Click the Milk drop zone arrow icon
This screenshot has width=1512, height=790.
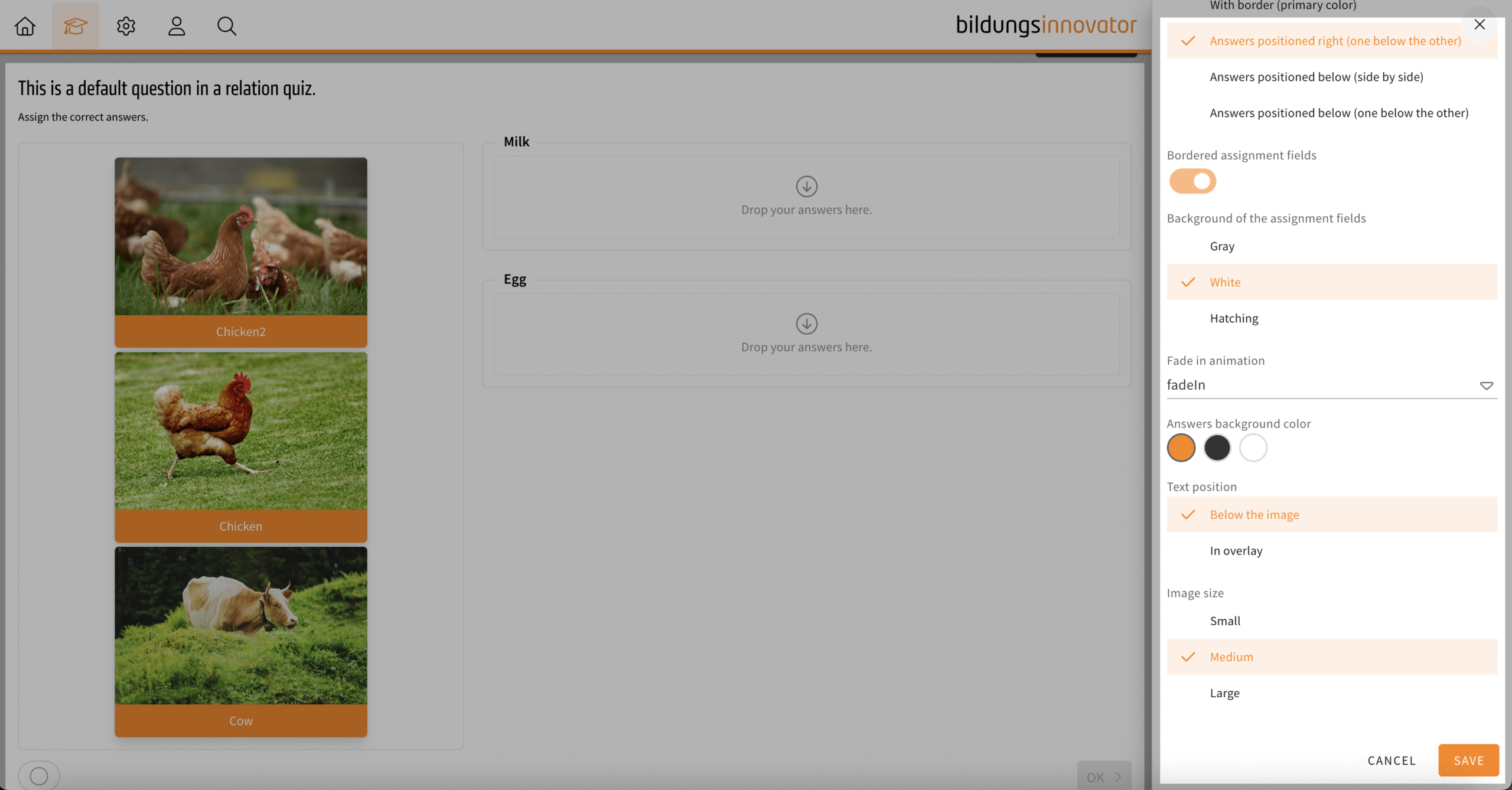pos(806,187)
